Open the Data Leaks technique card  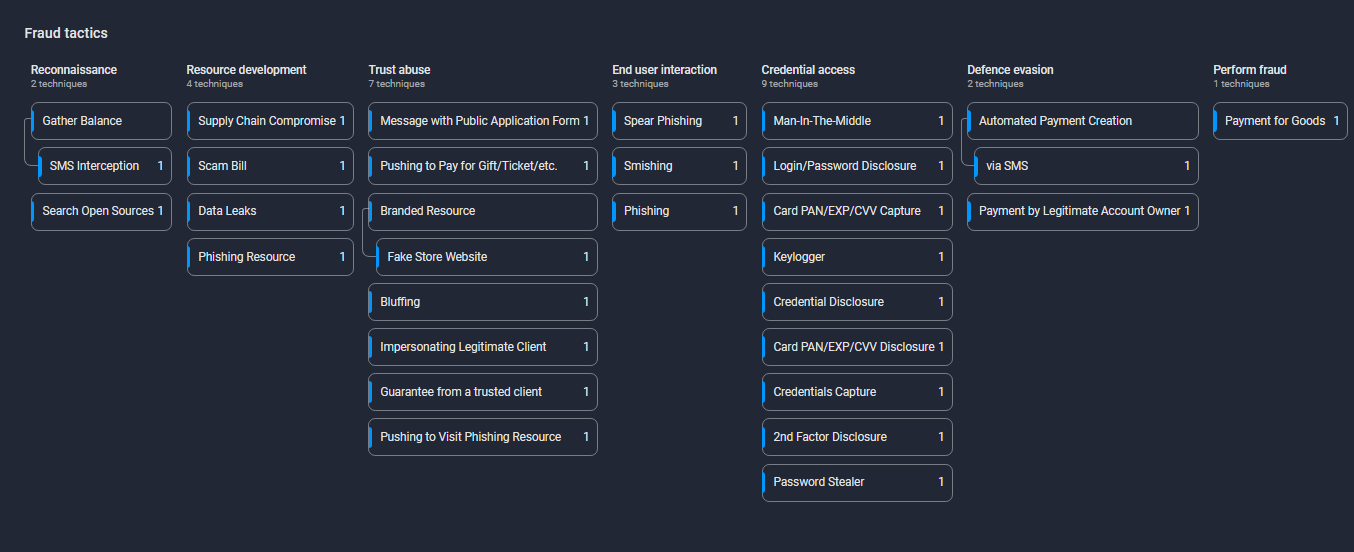pyautogui.click(x=270, y=211)
